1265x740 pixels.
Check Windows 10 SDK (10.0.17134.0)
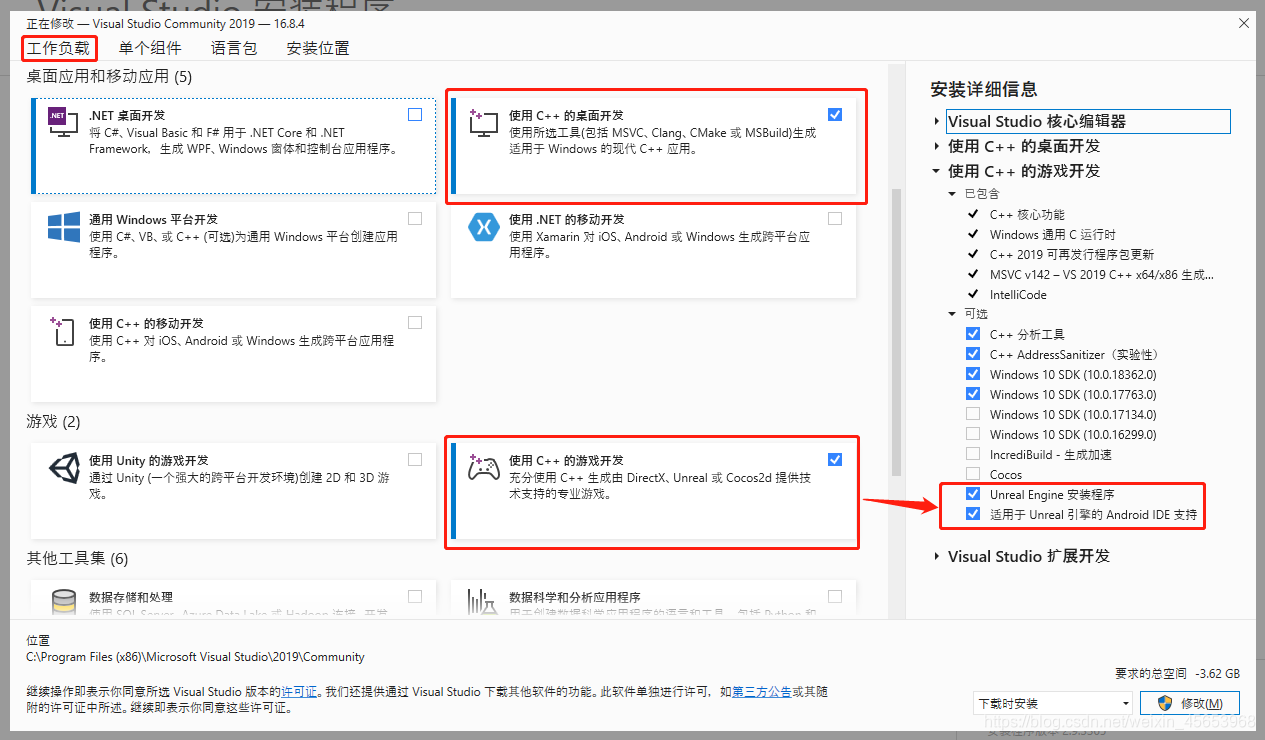point(973,414)
